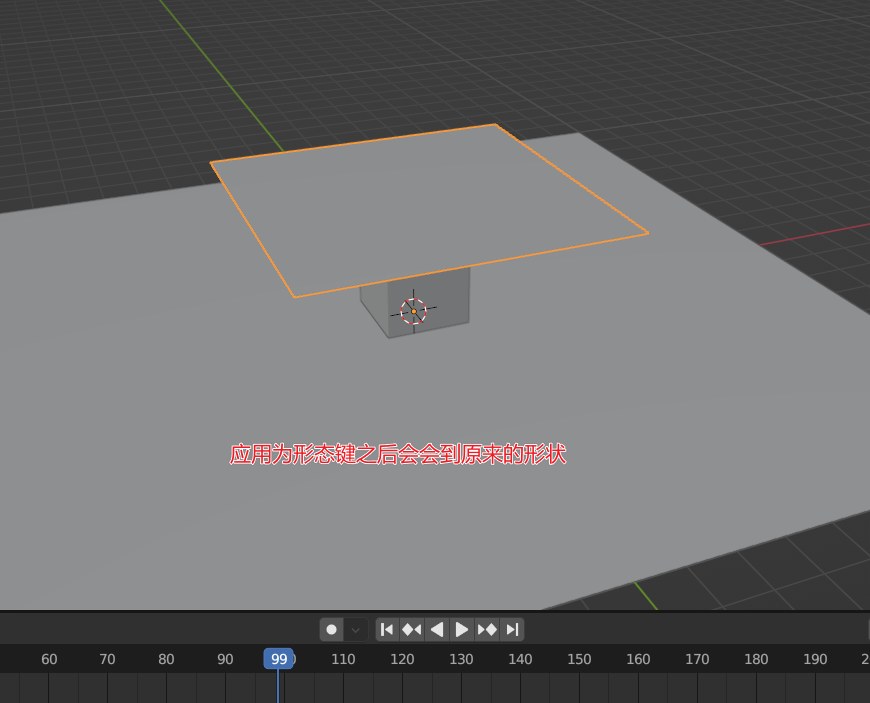Image resolution: width=870 pixels, height=703 pixels.
Task: Click frame 80 on timeline ruler
Action: coord(166,659)
